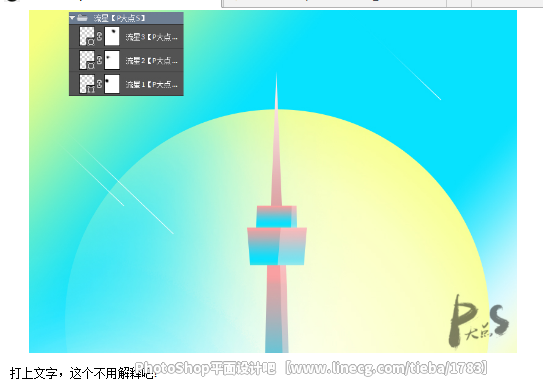Click the mask link icon on 流星2

click(x=99, y=60)
